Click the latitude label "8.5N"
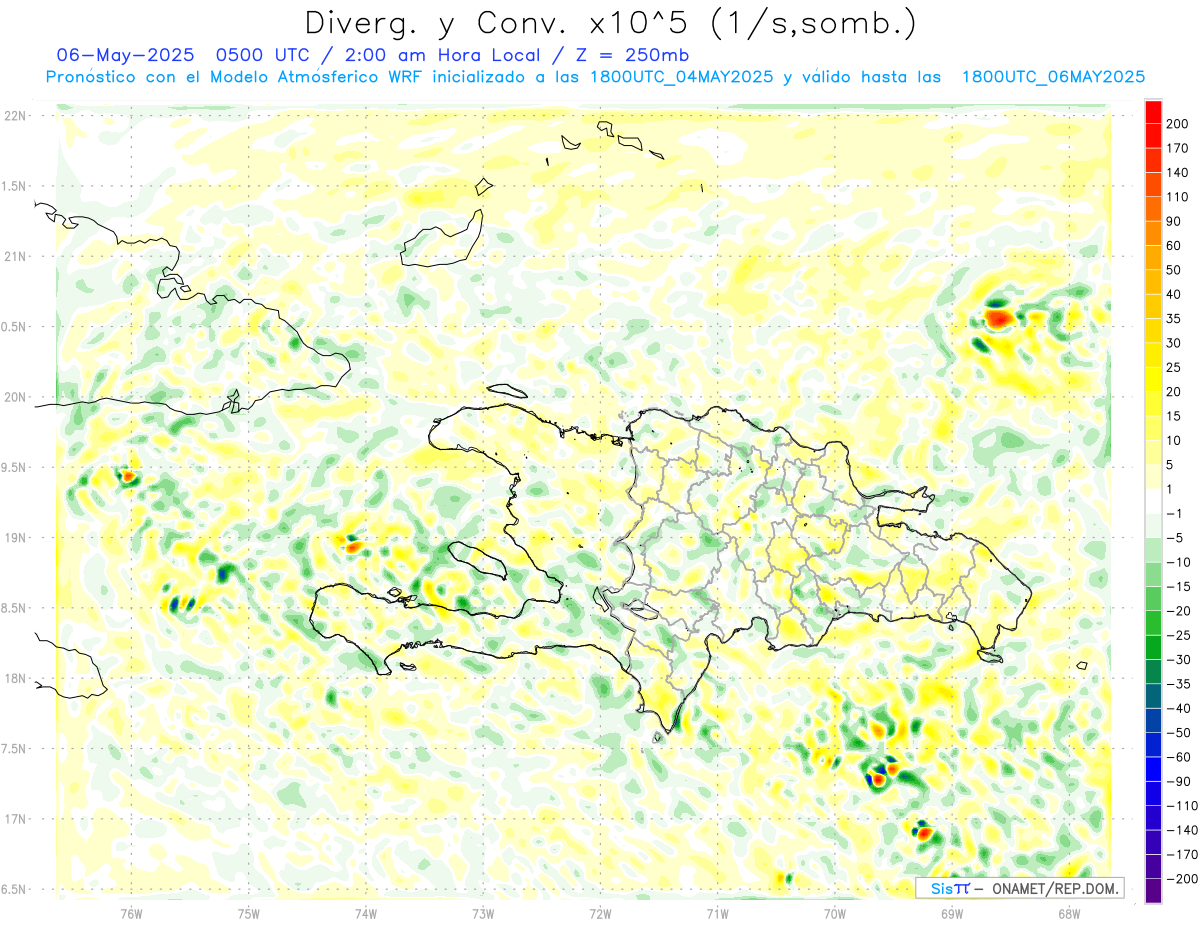 point(14,608)
